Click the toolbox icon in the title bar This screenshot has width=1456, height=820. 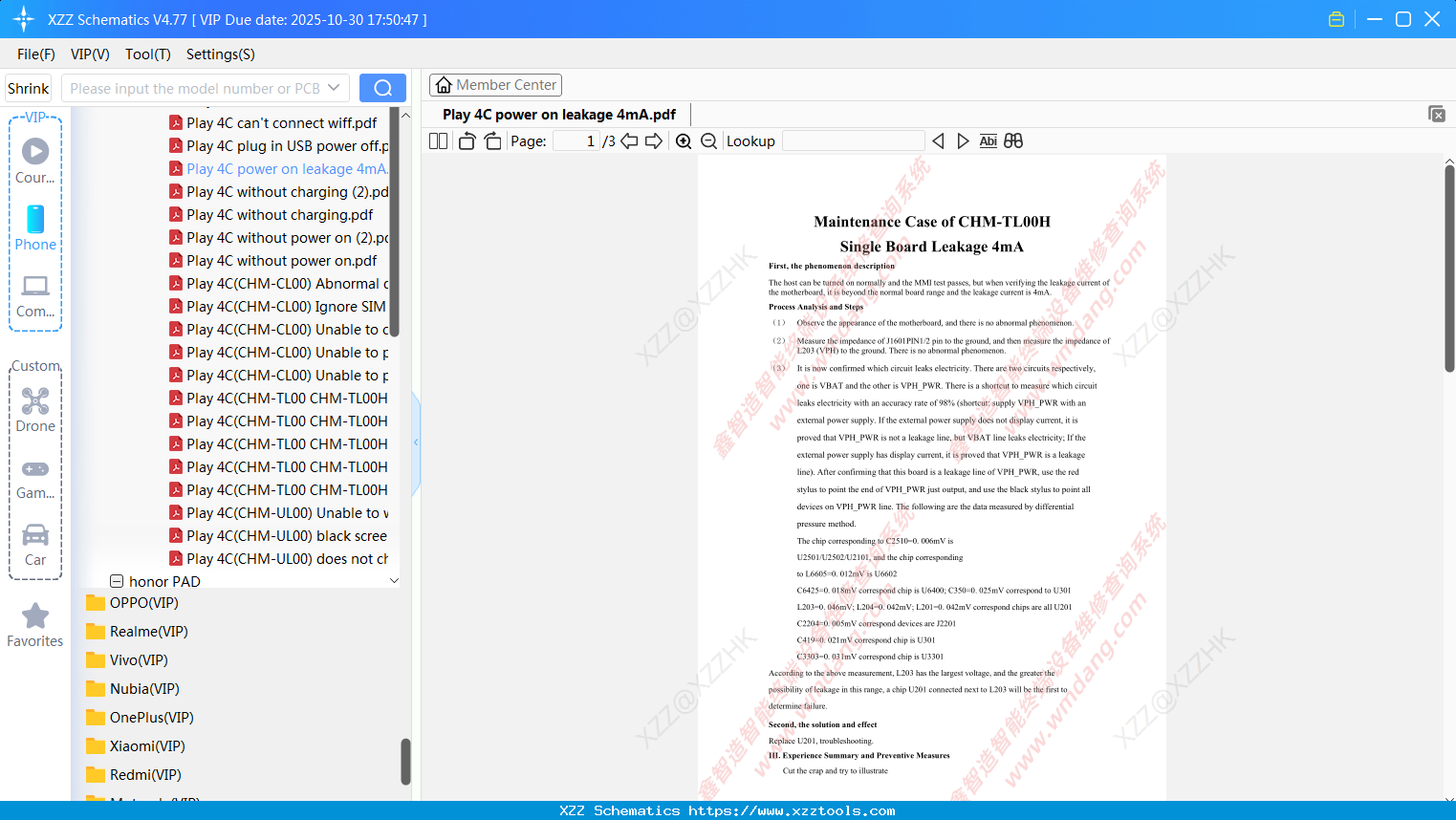(1336, 19)
